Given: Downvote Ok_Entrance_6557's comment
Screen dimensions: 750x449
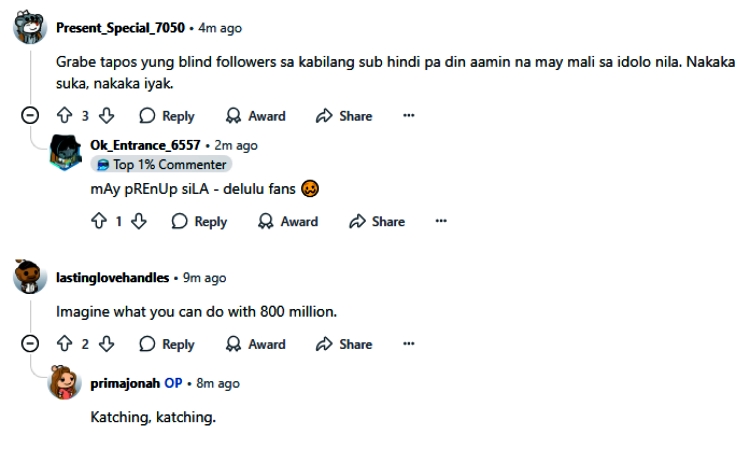Looking at the screenshot, I should [139, 222].
